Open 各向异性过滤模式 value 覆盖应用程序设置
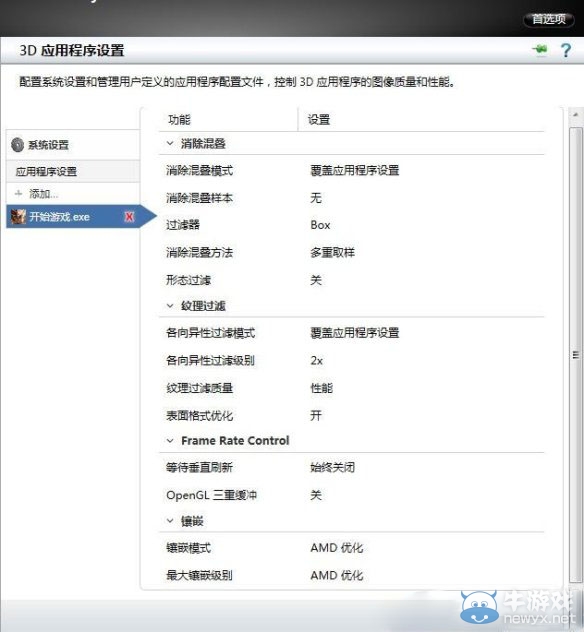The width and height of the screenshot is (584, 632). click(x=355, y=333)
